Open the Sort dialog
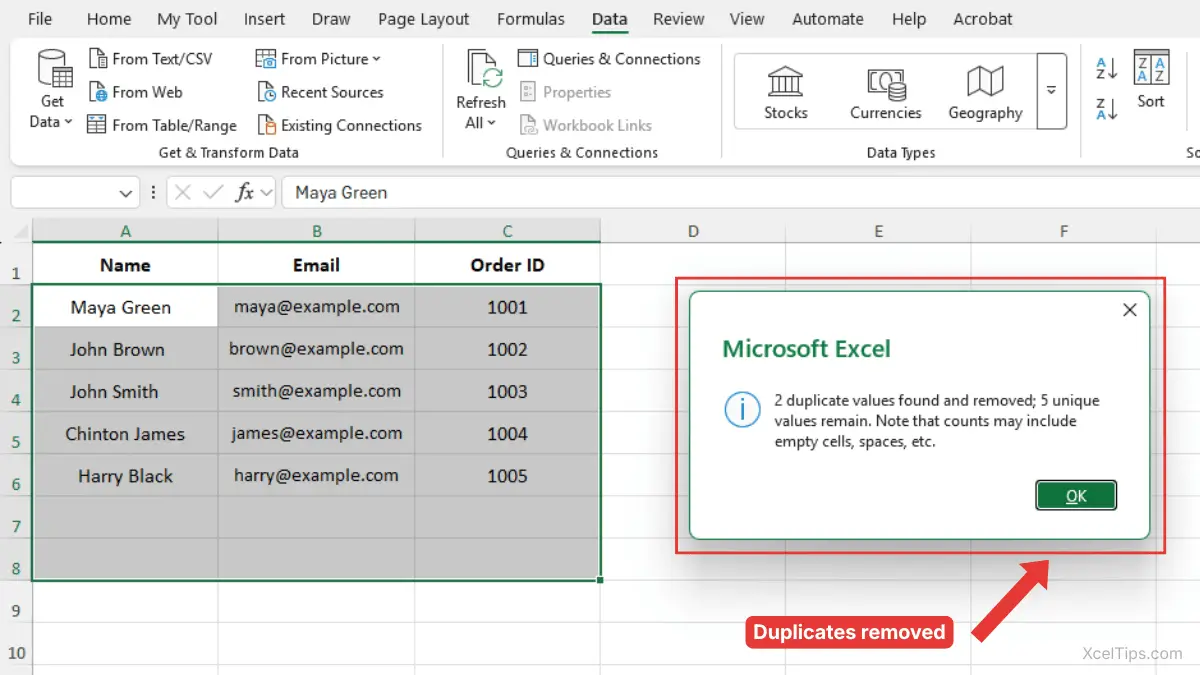The image size is (1200, 675). pos(1151,80)
